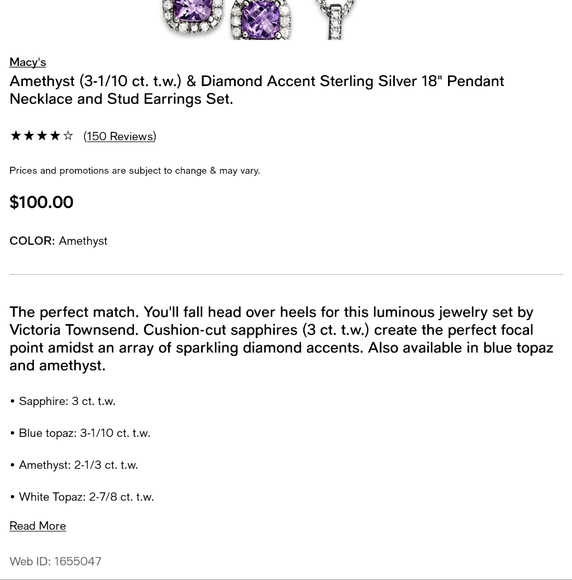Click the first filled rating star
The width and height of the screenshot is (572, 580).
[16, 136]
